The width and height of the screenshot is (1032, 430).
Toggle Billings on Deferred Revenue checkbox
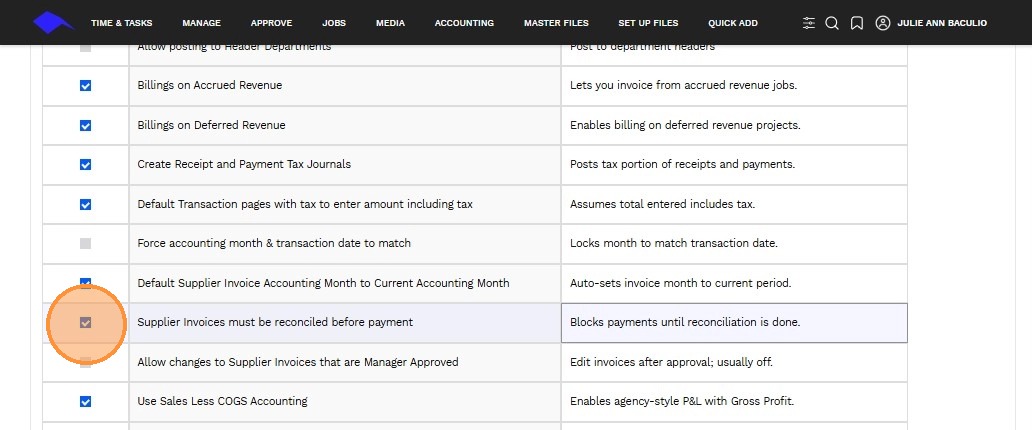85,126
